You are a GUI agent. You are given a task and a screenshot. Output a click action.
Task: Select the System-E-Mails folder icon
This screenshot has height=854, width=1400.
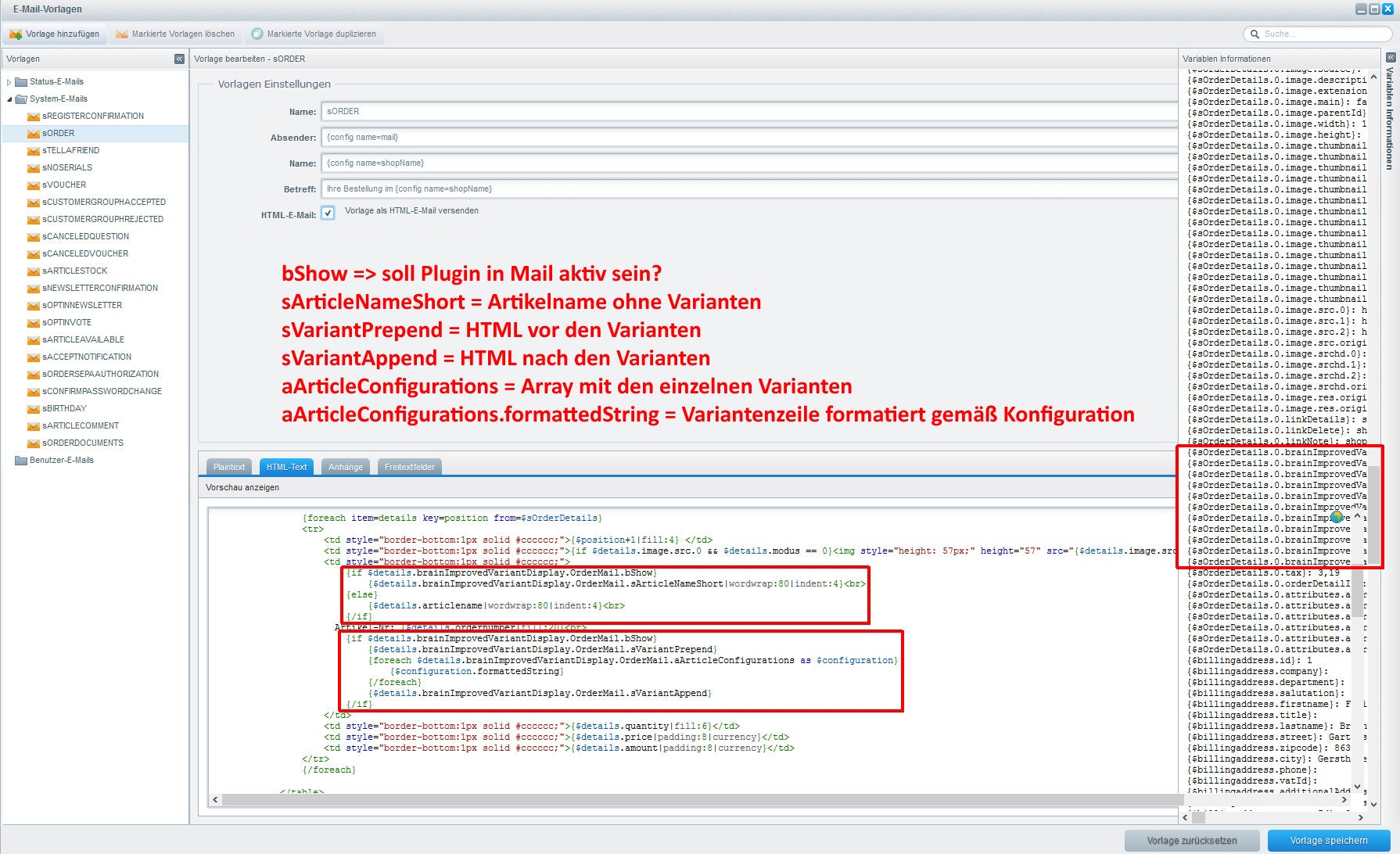[21, 99]
